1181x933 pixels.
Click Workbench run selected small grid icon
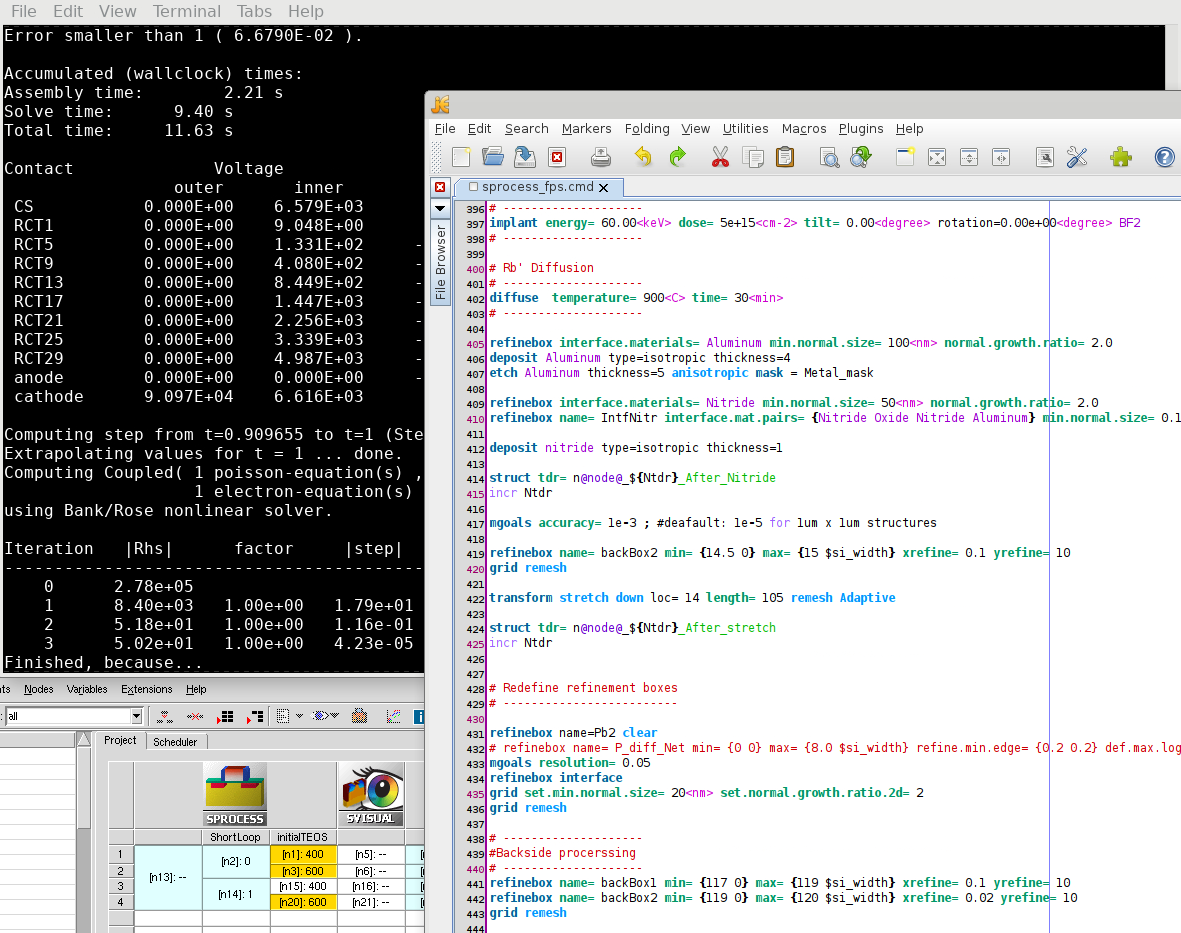click(x=255, y=716)
